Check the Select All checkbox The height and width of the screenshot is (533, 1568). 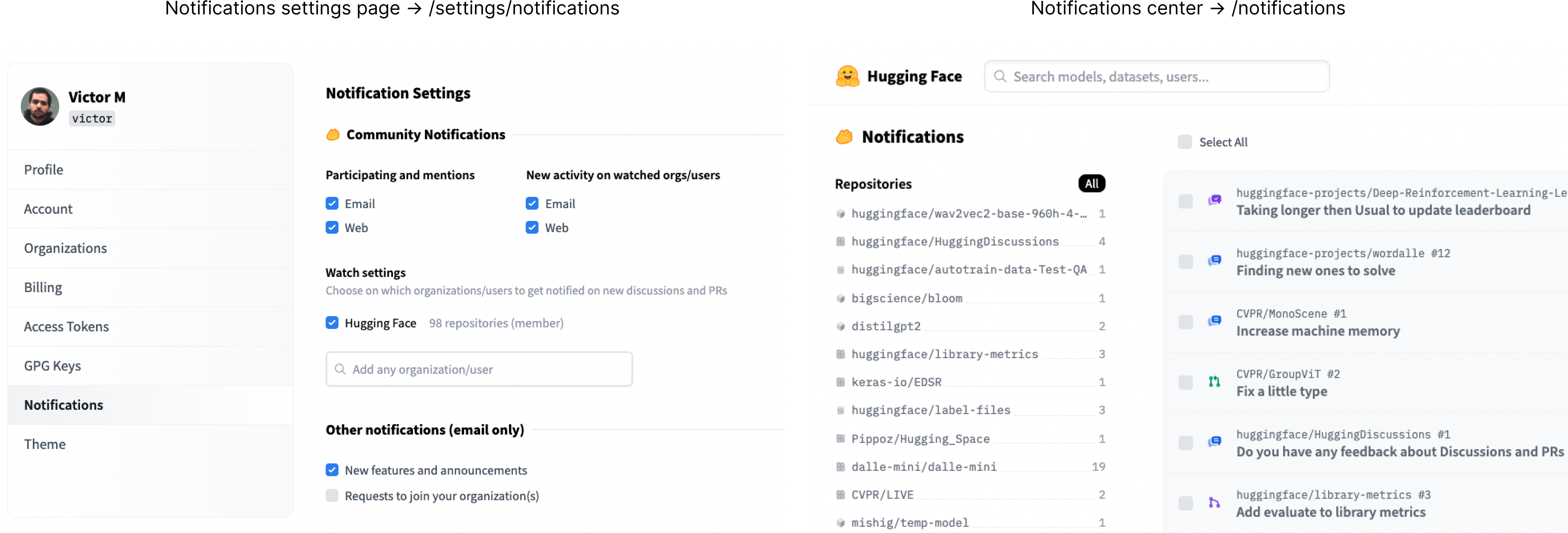pos(1185,142)
